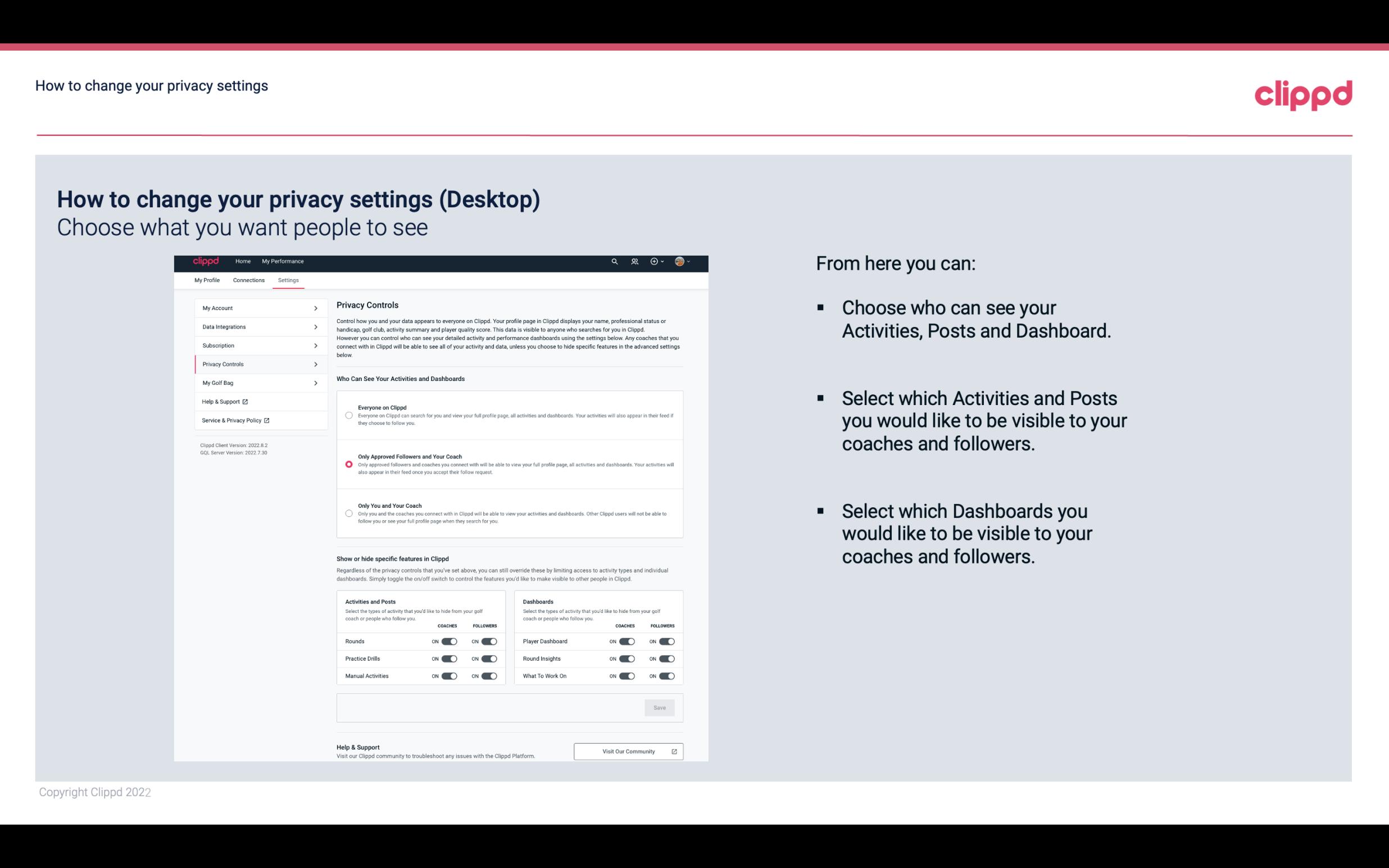Click the Save button for privacy settings

pos(660,708)
